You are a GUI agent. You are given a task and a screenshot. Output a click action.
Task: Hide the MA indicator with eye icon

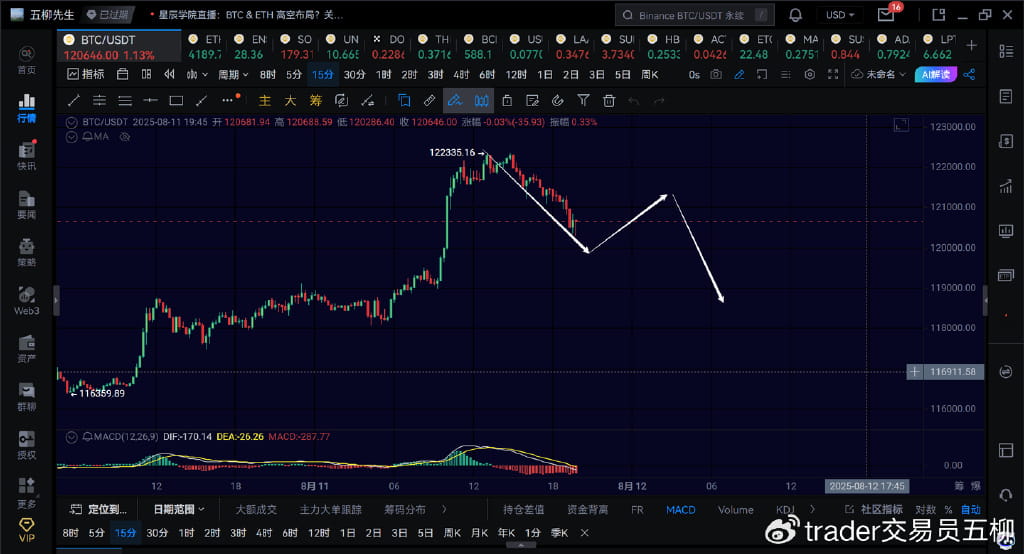click(x=124, y=137)
